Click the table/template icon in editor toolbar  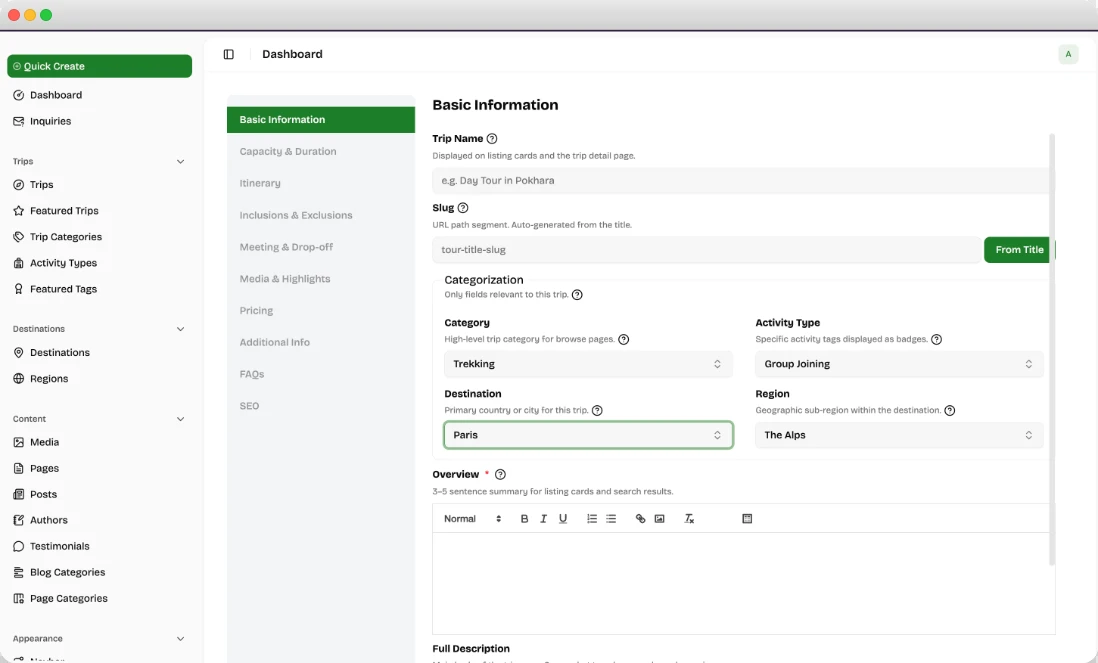tap(747, 519)
